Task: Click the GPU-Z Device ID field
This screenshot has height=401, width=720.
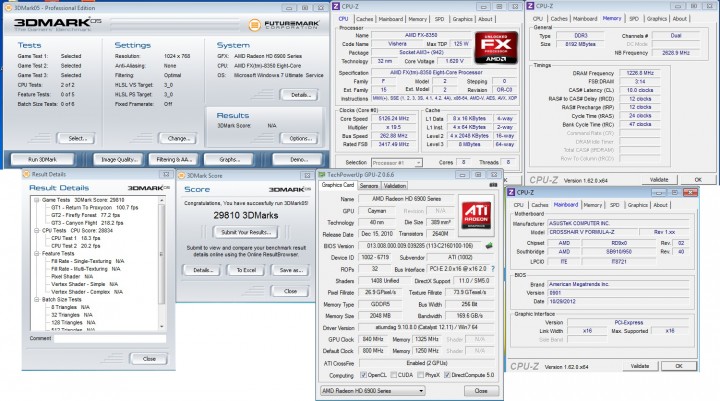Action: point(375,257)
